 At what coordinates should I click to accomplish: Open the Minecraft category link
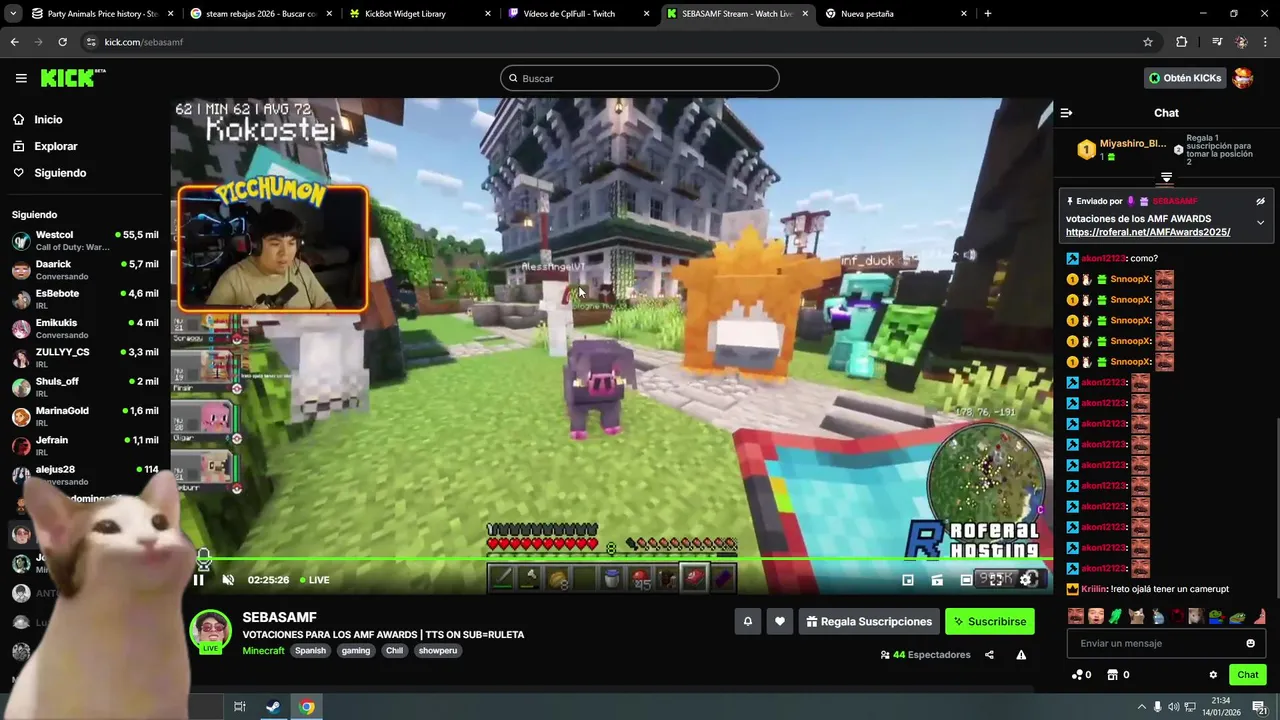pyautogui.click(x=264, y=650)
